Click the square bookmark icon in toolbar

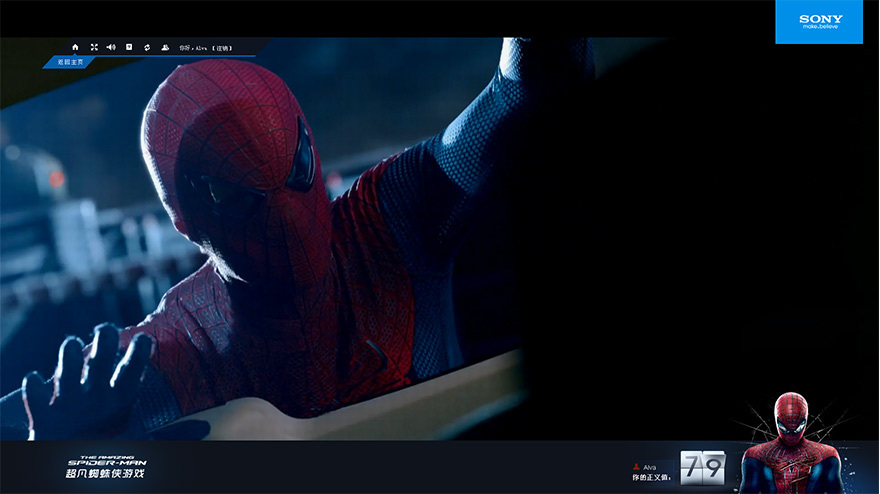[x=129, y=48]
